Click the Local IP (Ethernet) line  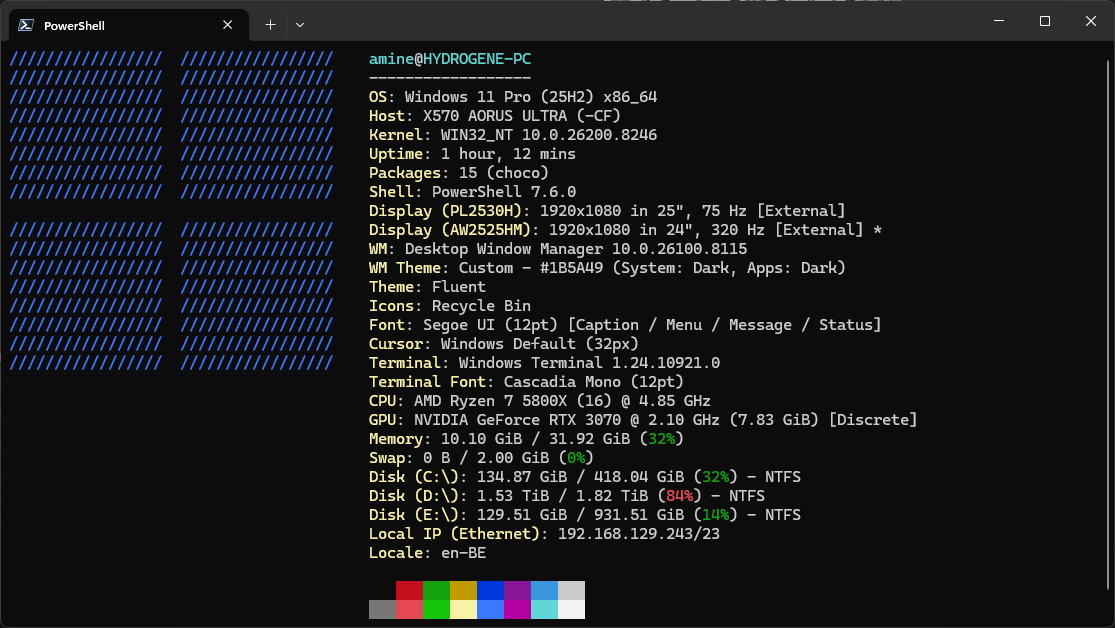coord(545,534)
